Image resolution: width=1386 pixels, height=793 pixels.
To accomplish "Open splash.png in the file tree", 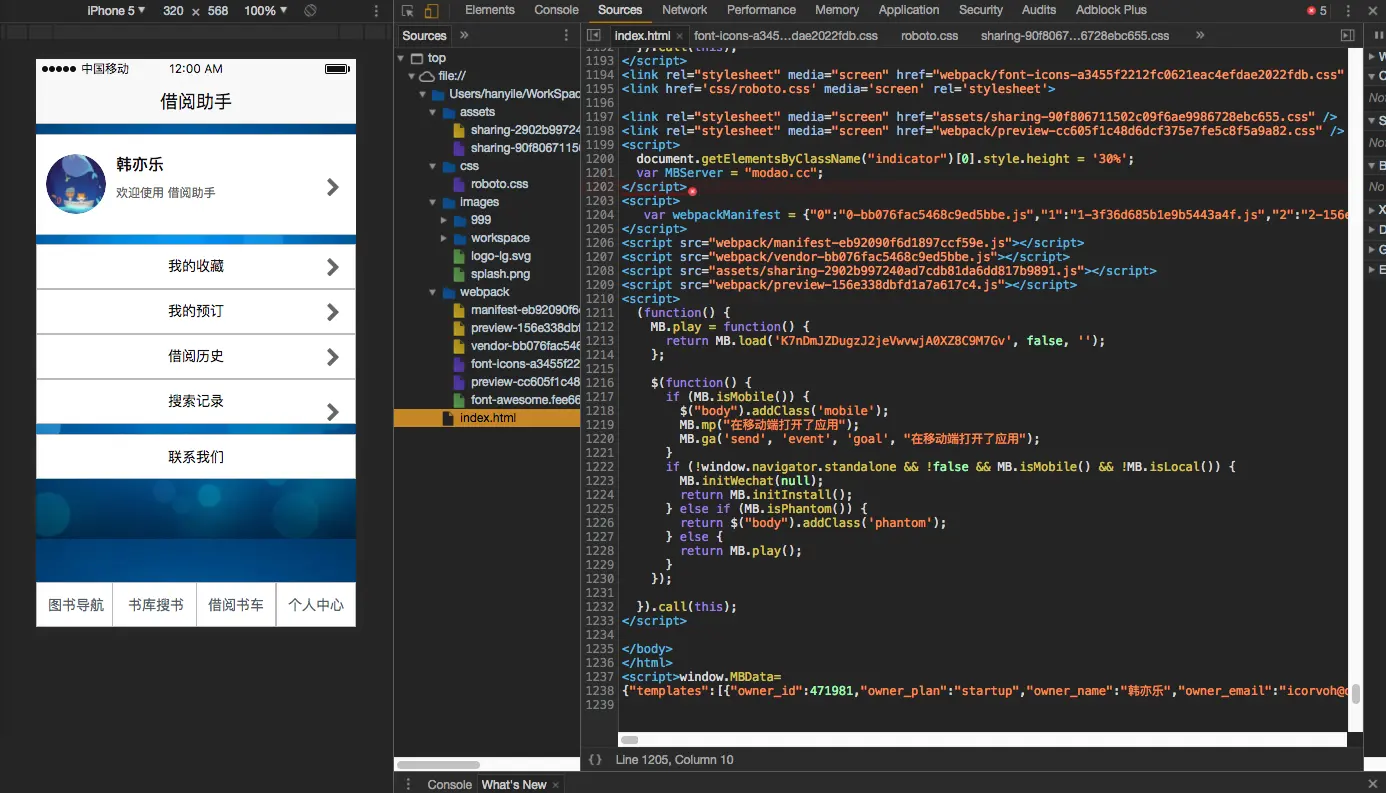I will [x=500, y=274].
